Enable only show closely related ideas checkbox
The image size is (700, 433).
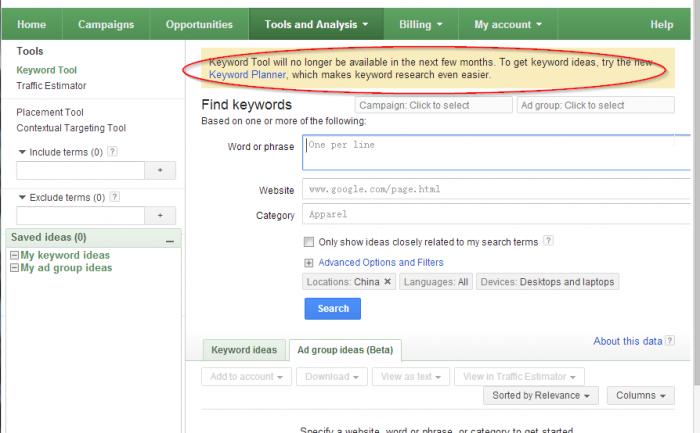(308, 242)
